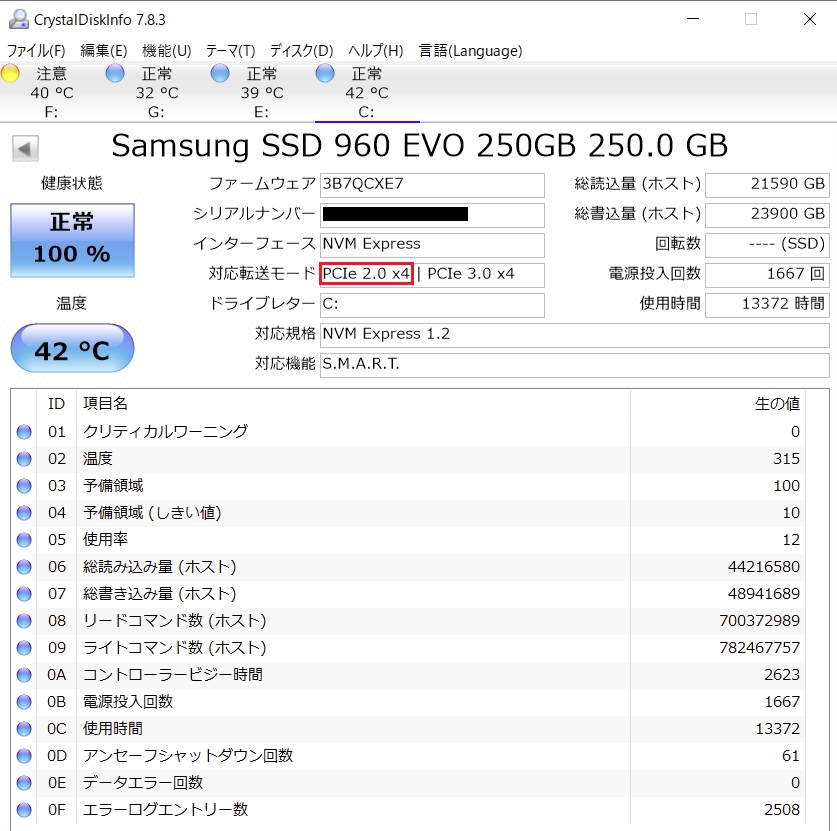Click status dot for ID 0A コントローラービジー時間
Viewport: 837px width, 831px height.
coord(24,675)
